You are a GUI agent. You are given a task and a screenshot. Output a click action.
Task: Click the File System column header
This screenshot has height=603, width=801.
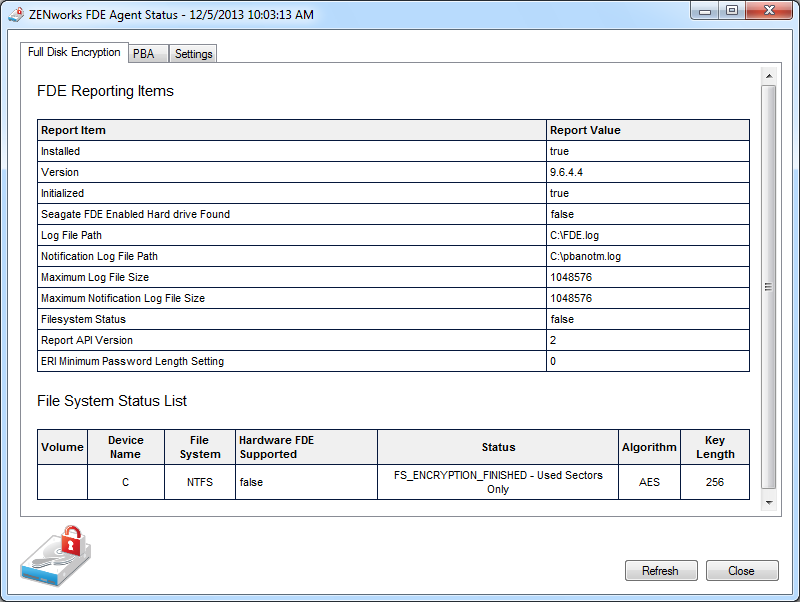coord(200,447)
